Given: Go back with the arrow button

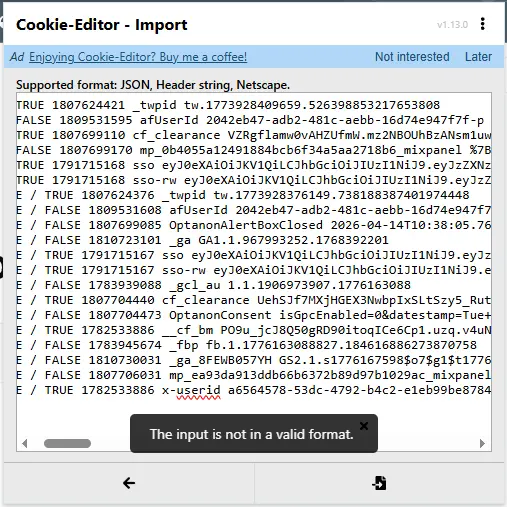Looking at the screenshot, I should coord(129,483).
